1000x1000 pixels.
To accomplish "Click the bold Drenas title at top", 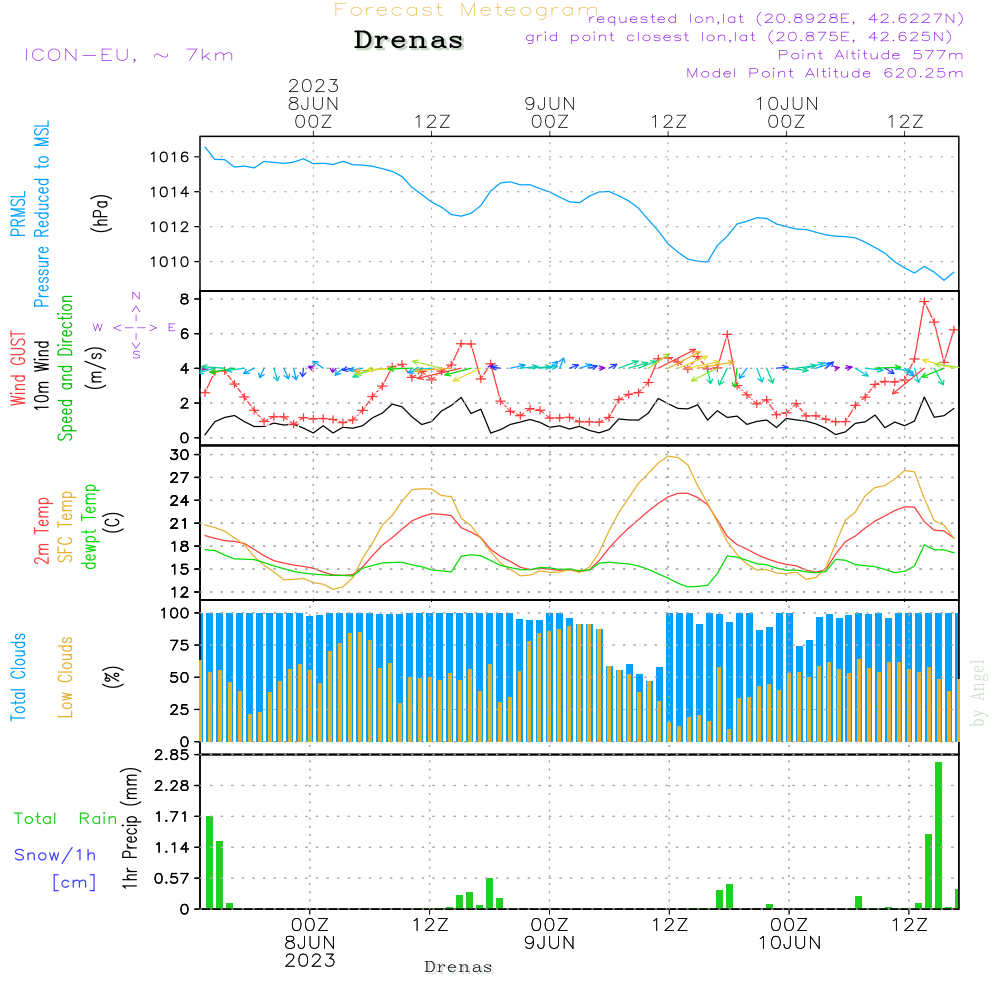I will click(409, 41).
